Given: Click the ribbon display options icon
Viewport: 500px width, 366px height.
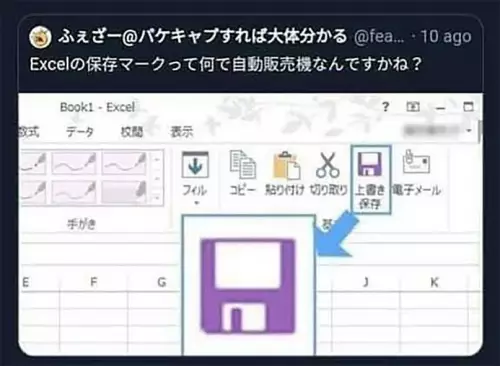Looking at the screenshot, I should 413,107.
